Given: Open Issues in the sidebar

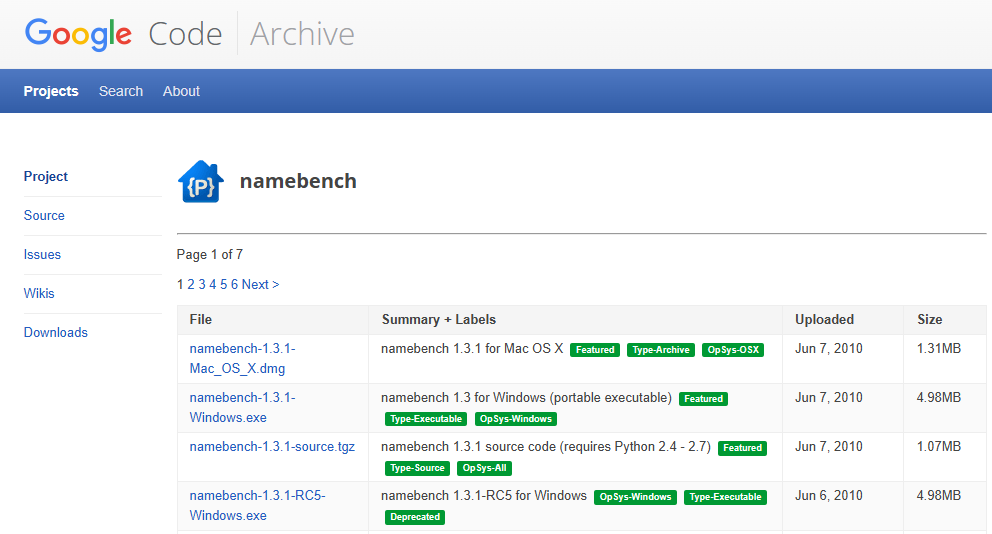Looking at the screenshot, I should tap(42, 255).
